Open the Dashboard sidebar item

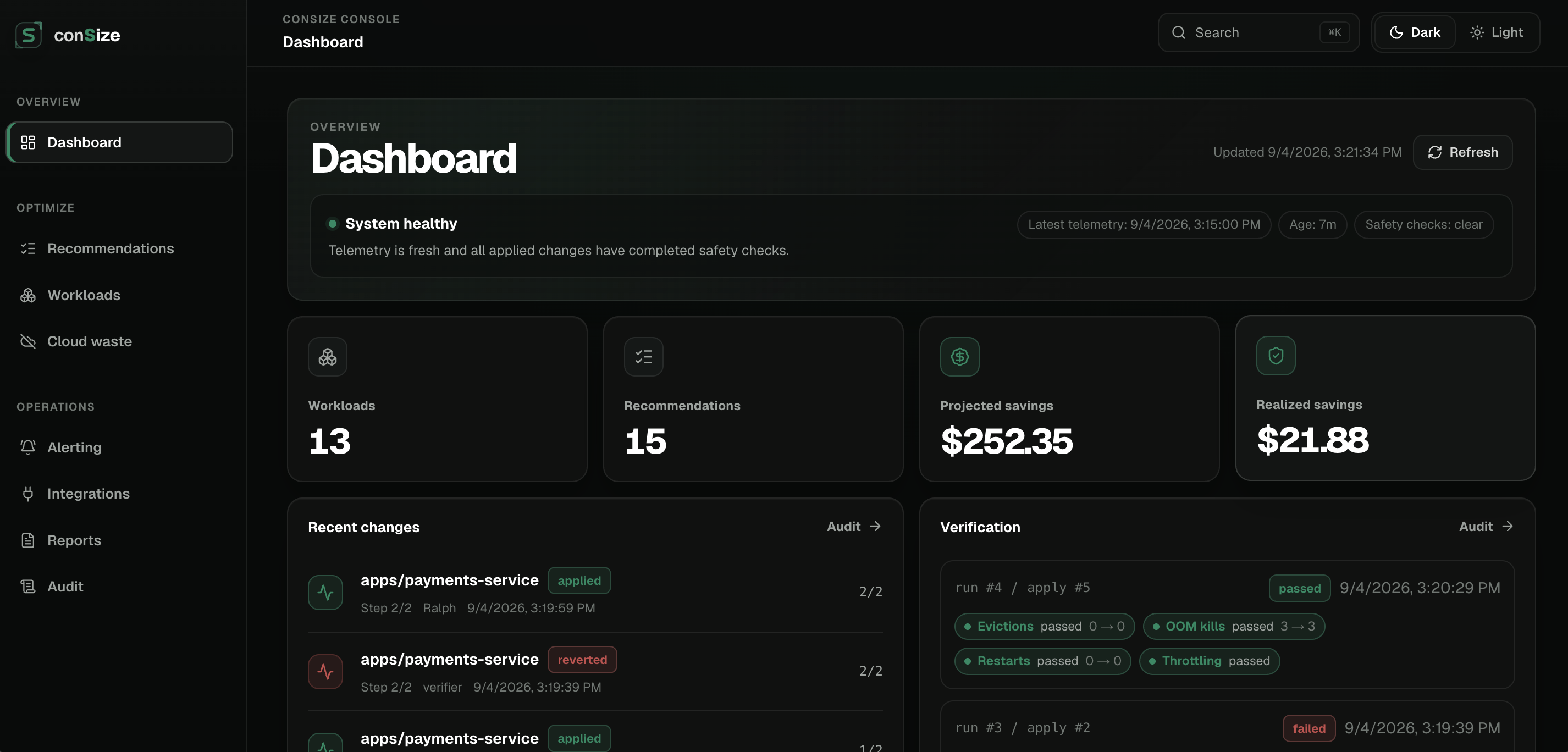[x=119, y=142]
